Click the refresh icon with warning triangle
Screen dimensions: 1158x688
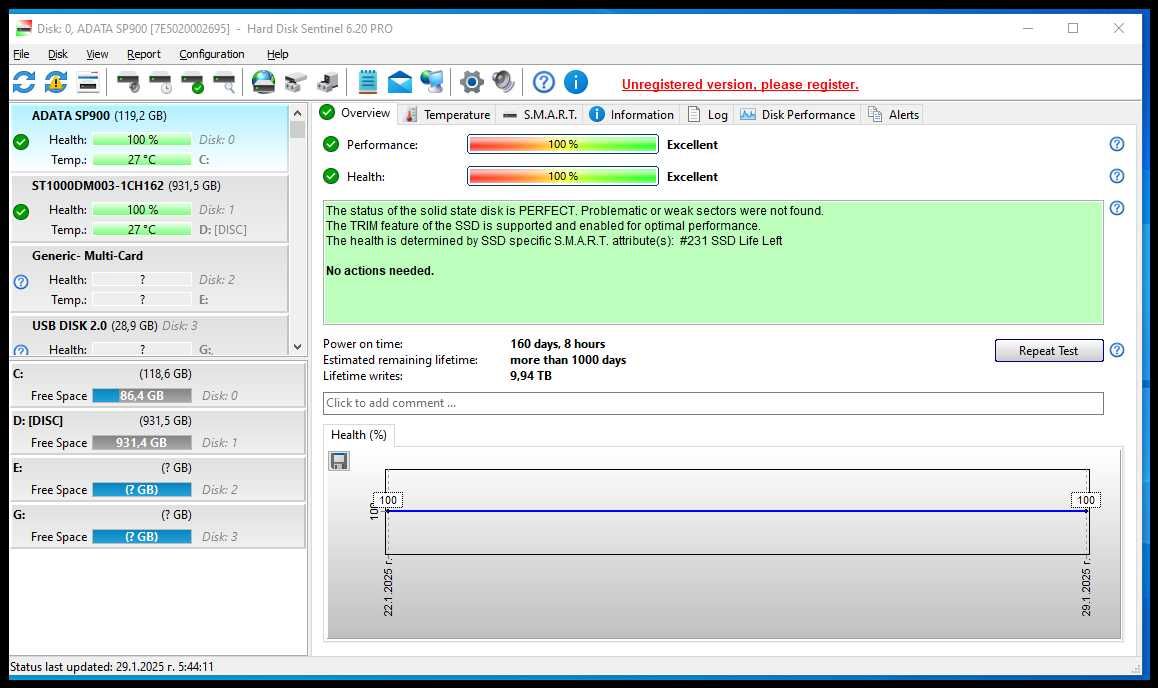point(56,82)
